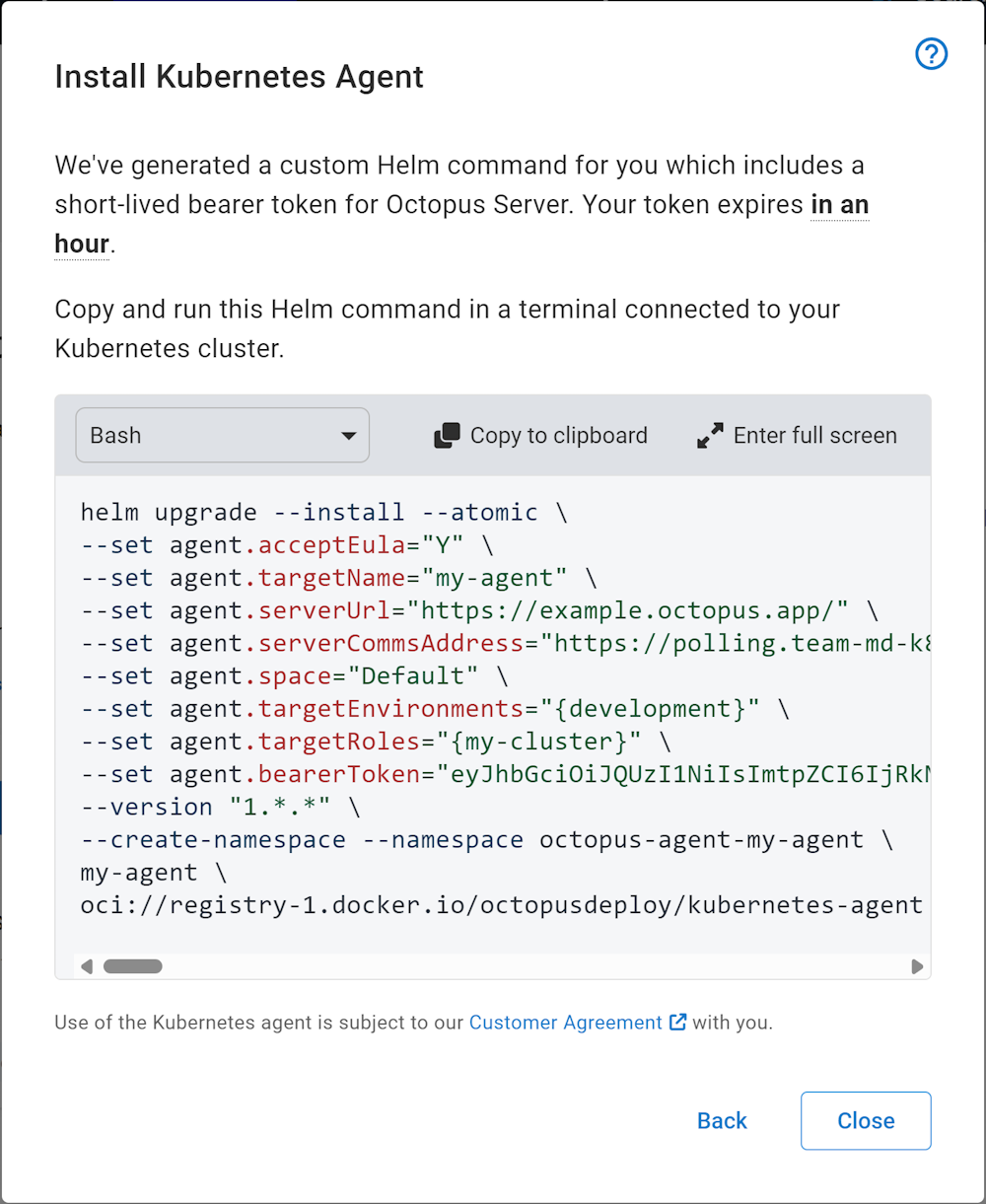Open the Customer Agreement link
The width and height of the screenshot is (986, 1204).
coord(565,1023)
